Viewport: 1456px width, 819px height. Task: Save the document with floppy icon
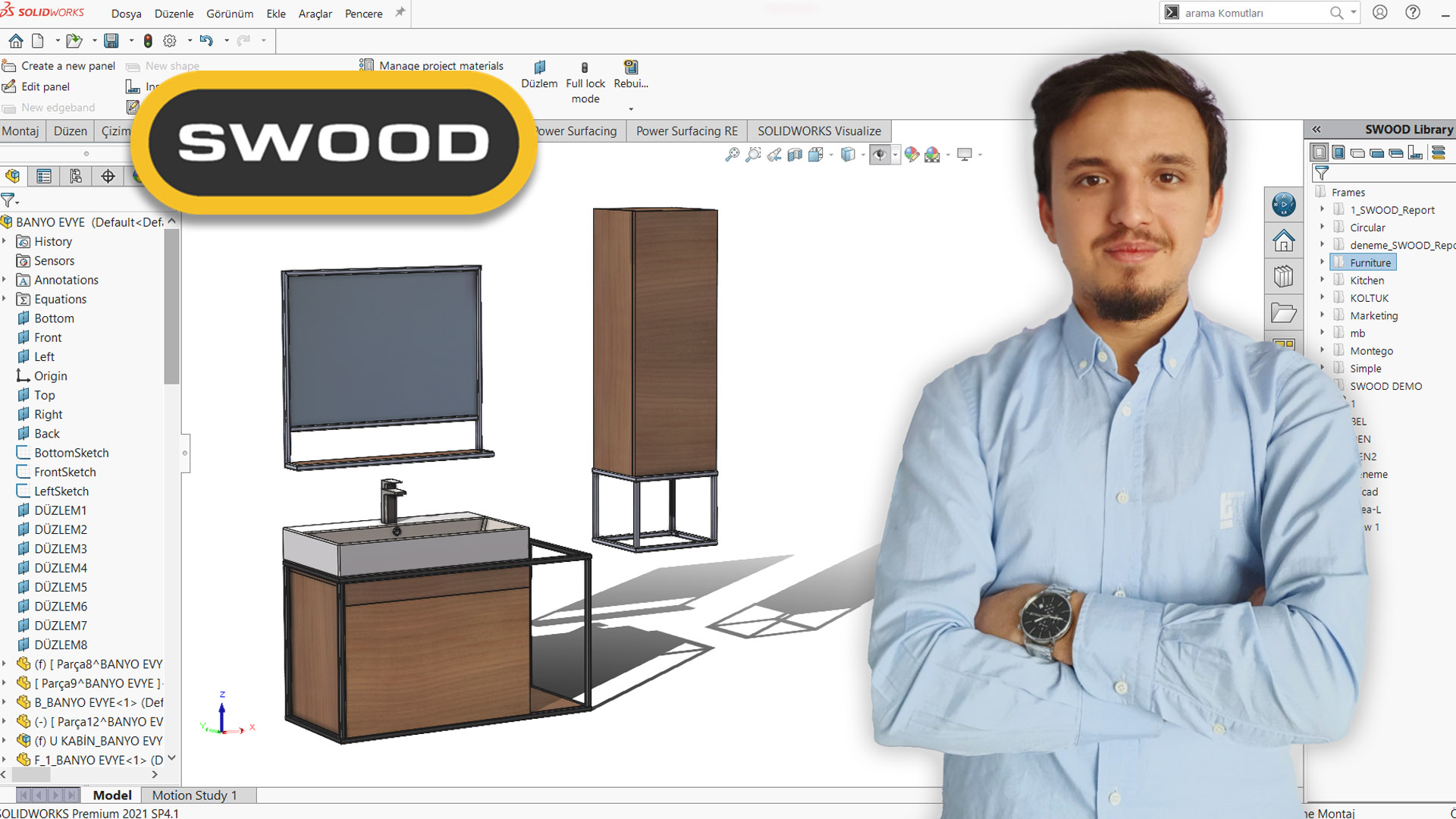tap(111, 40)
